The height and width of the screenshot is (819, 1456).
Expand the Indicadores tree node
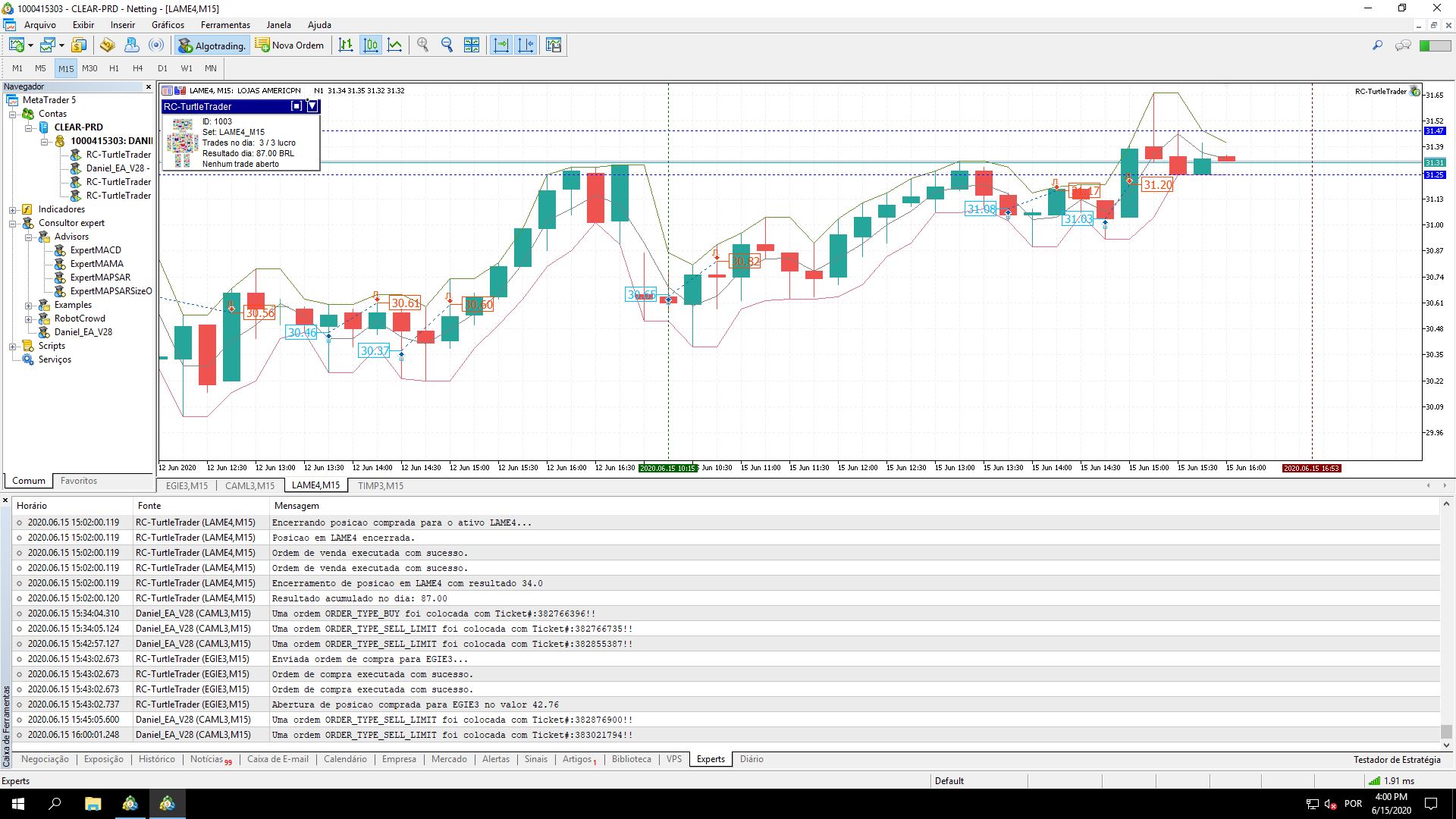13,210
